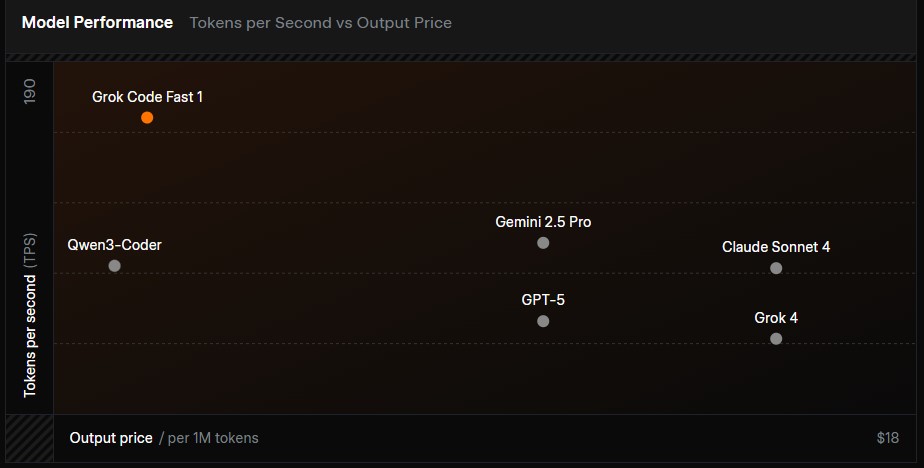Select the Claude Sonnet 4 data point
This screenshot has width=924, height=468.
tap(776, 268)
